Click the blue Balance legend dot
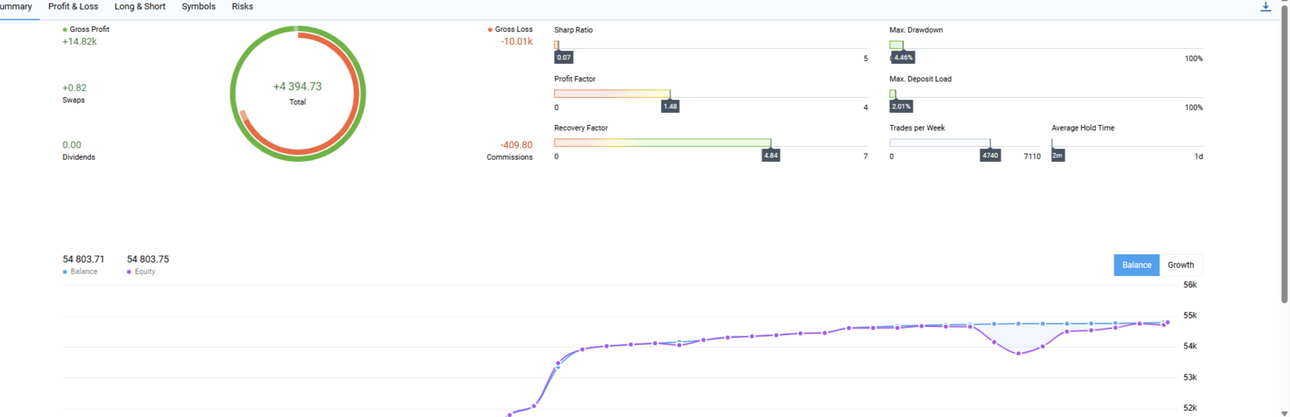Image resolution: width=1290 pixels, height=417 pixels. coord(65,272)
